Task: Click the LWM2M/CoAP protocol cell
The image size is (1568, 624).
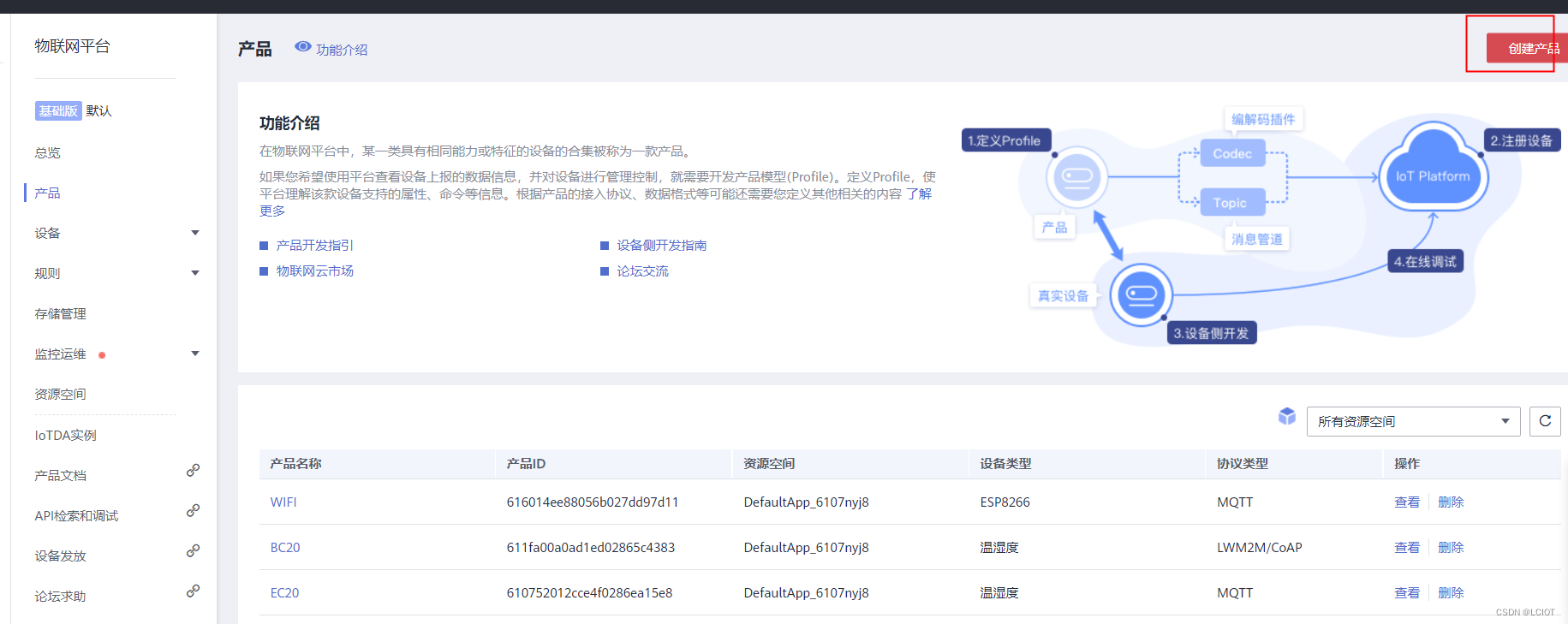Action: click(1260, 547)
